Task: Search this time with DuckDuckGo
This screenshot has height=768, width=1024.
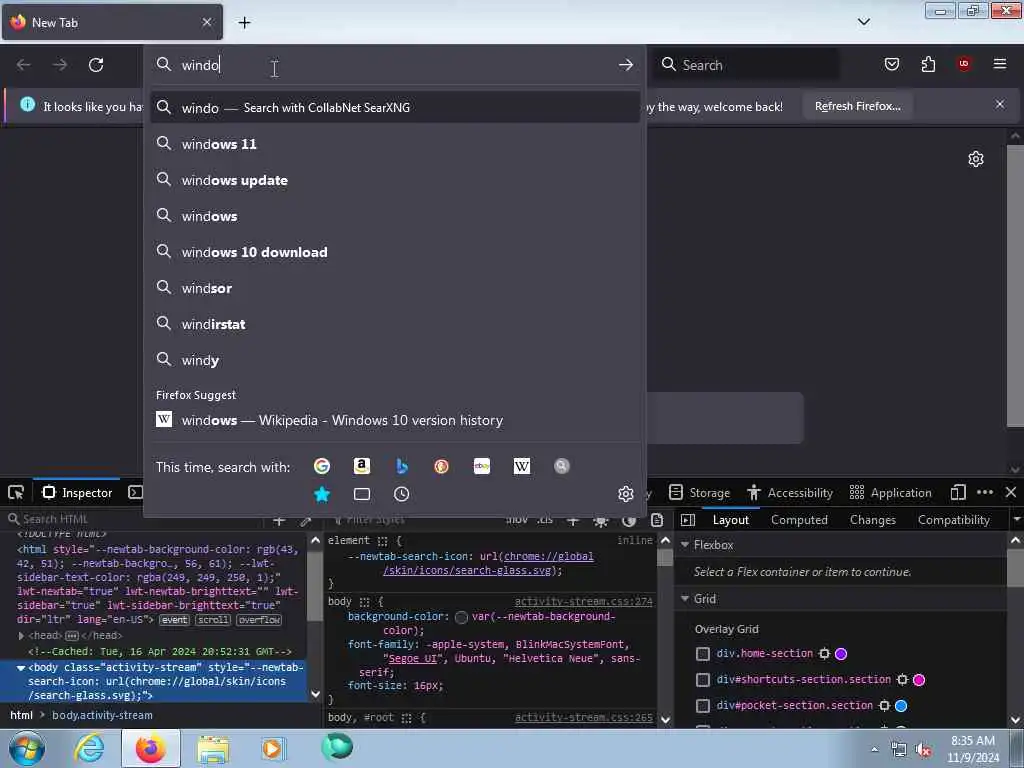Action: (x=441, y=466)
